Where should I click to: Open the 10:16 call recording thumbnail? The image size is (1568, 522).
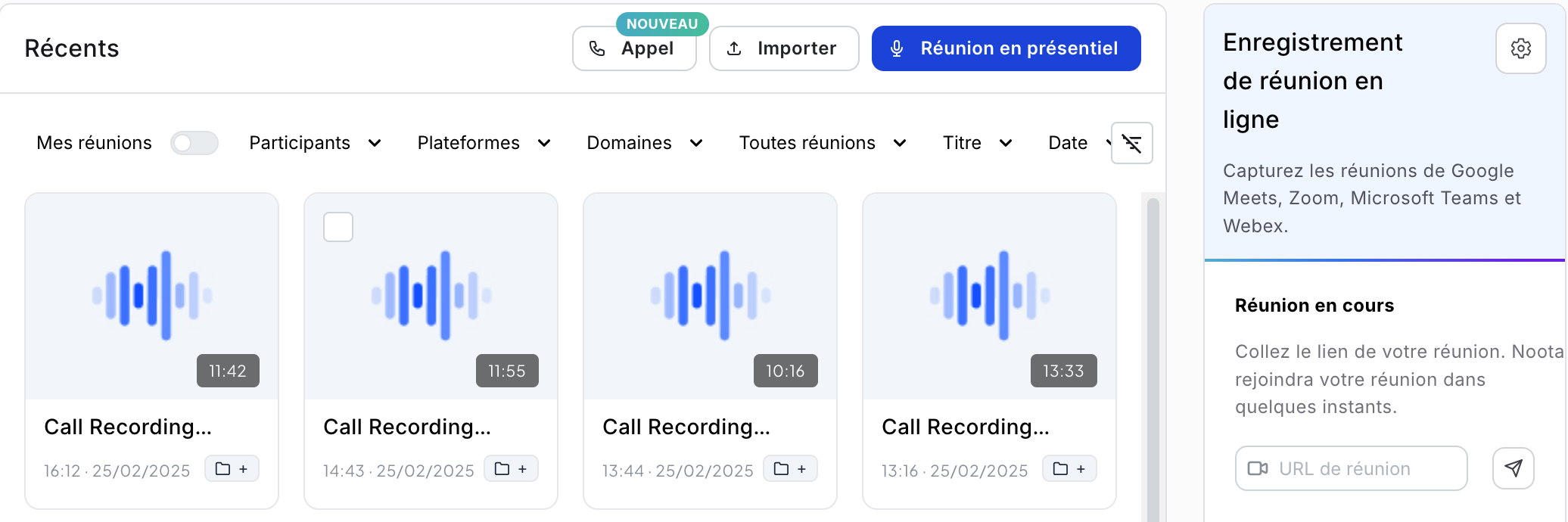click(710, 296)
